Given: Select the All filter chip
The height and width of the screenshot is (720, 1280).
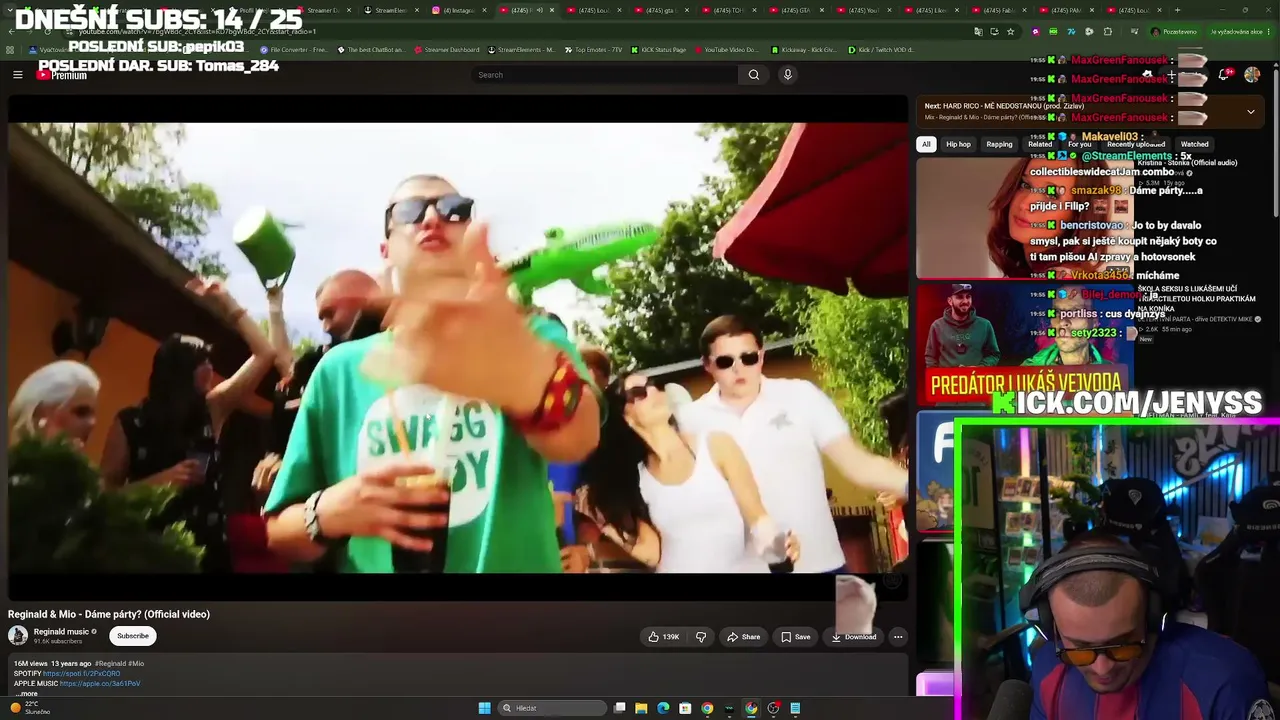Looking at the screenshot, I should [x=926, y=144].
